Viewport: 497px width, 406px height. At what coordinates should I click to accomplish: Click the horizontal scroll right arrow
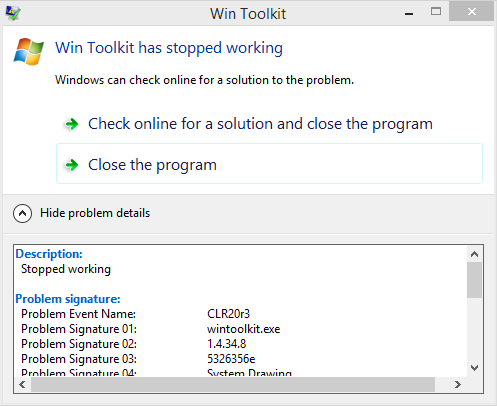[458, 384]
